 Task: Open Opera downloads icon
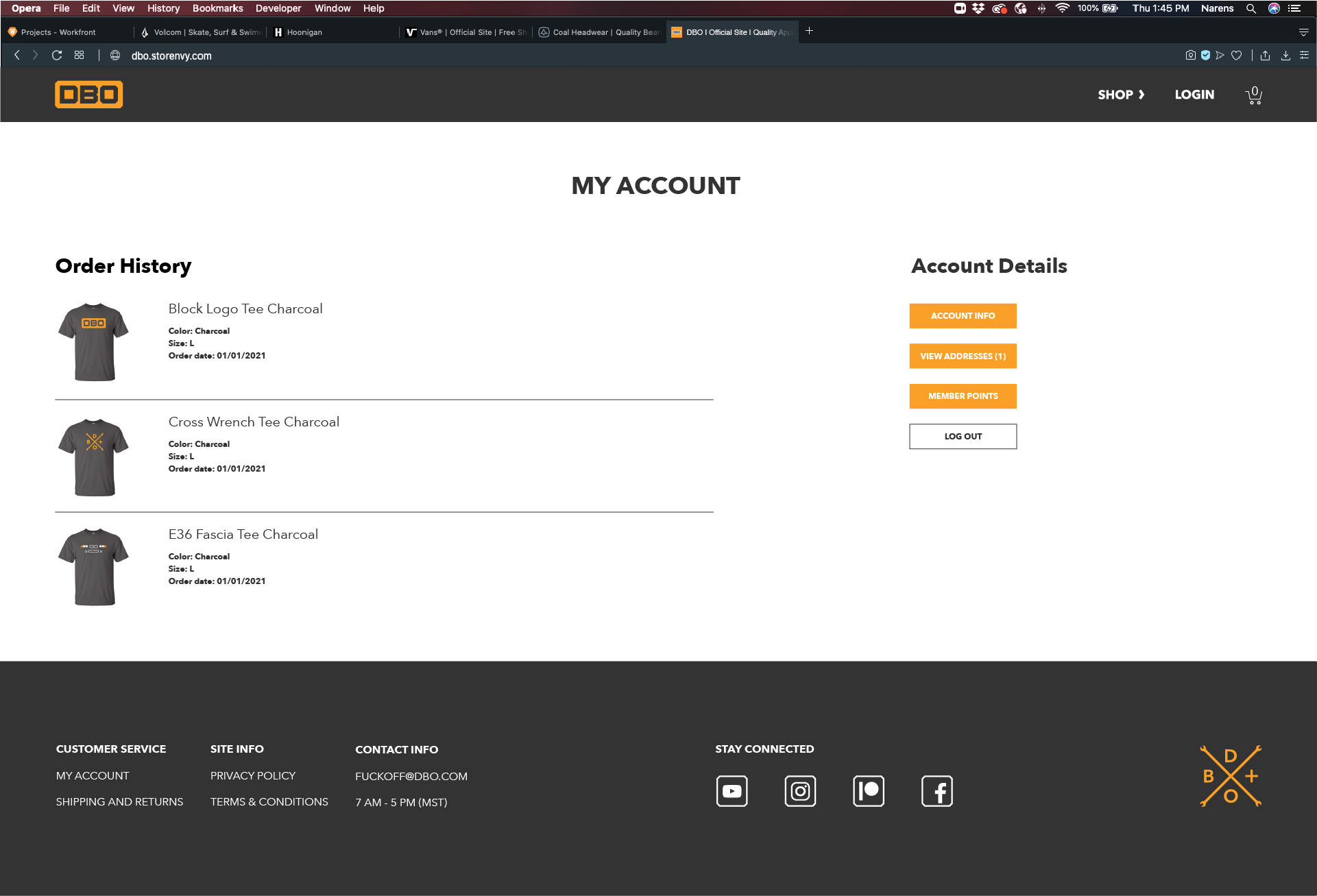tap(1285, 56)
